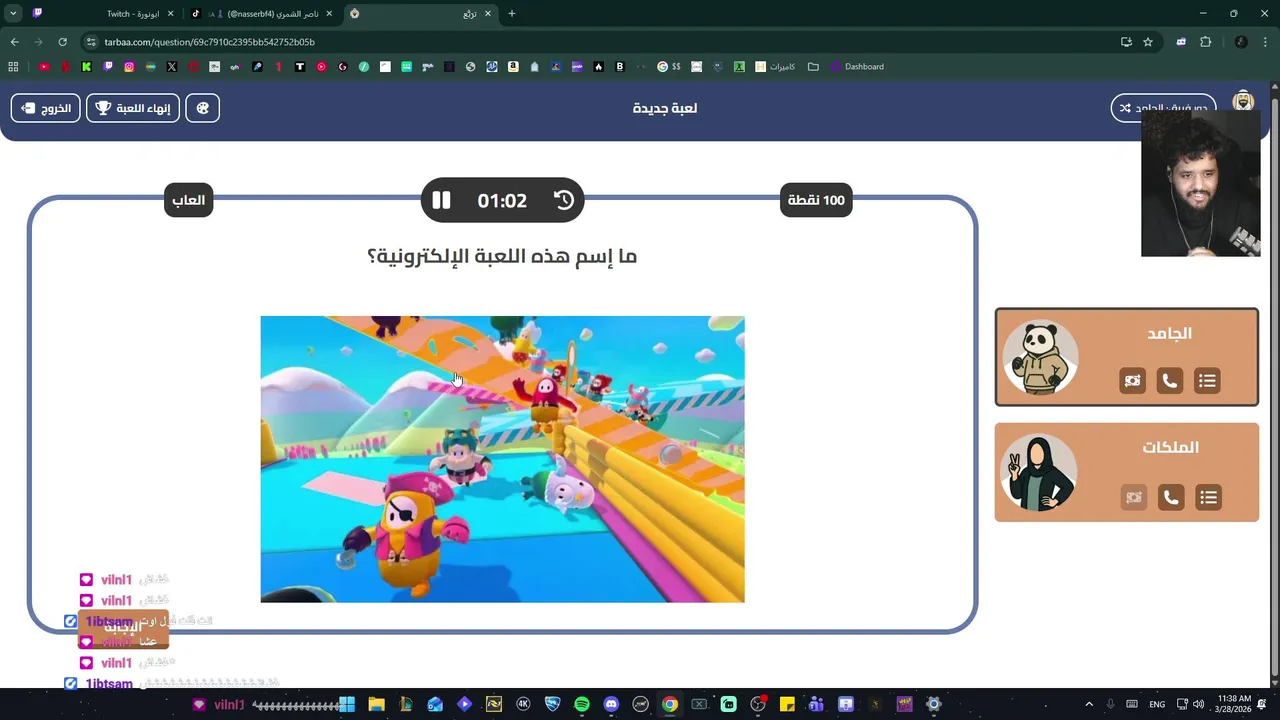Open Sticky Notes from the taskbar
The height and width of the screenshot is (720, 1280).
[787, 704]
